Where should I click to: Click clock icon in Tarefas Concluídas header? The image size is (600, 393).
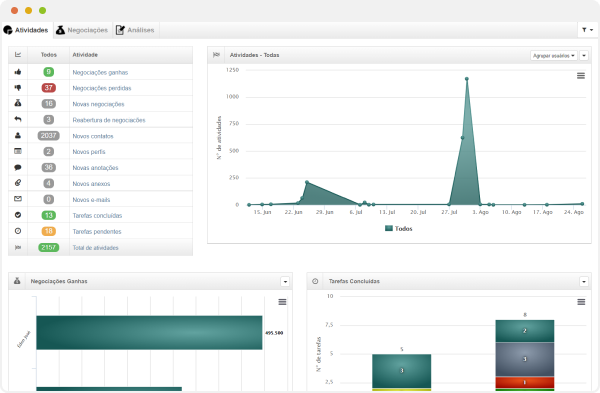[315, 281]
